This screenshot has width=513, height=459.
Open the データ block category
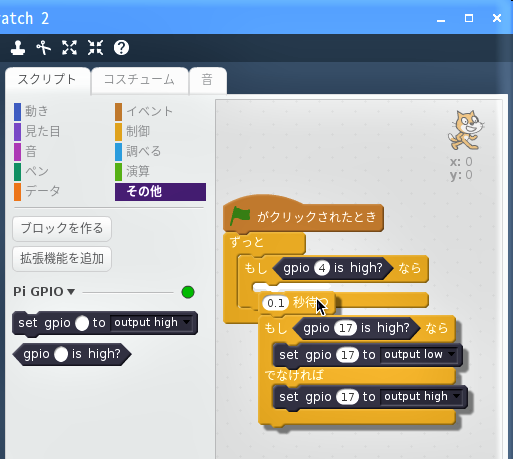point(37,191)
